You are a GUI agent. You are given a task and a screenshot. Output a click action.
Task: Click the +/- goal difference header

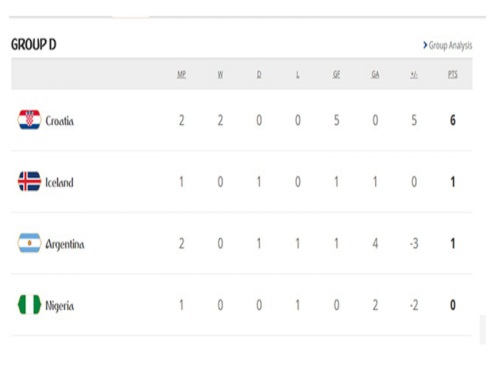(x=414, y=74)
